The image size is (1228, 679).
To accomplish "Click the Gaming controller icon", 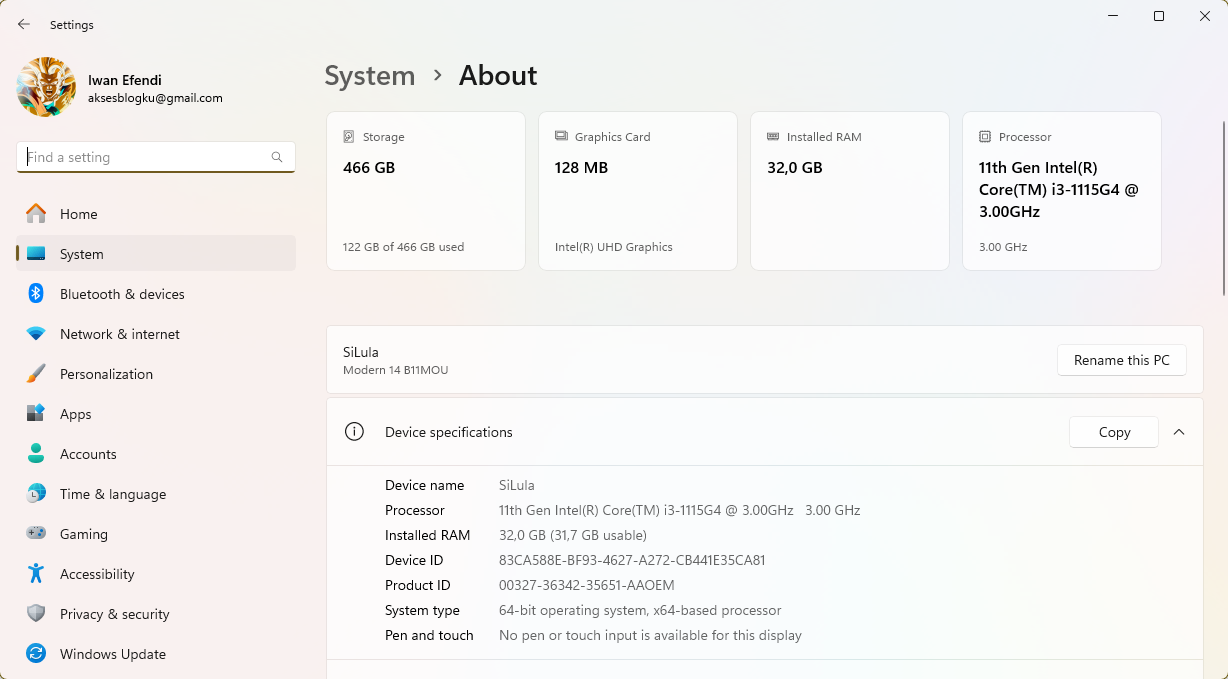I will point(36,533).
